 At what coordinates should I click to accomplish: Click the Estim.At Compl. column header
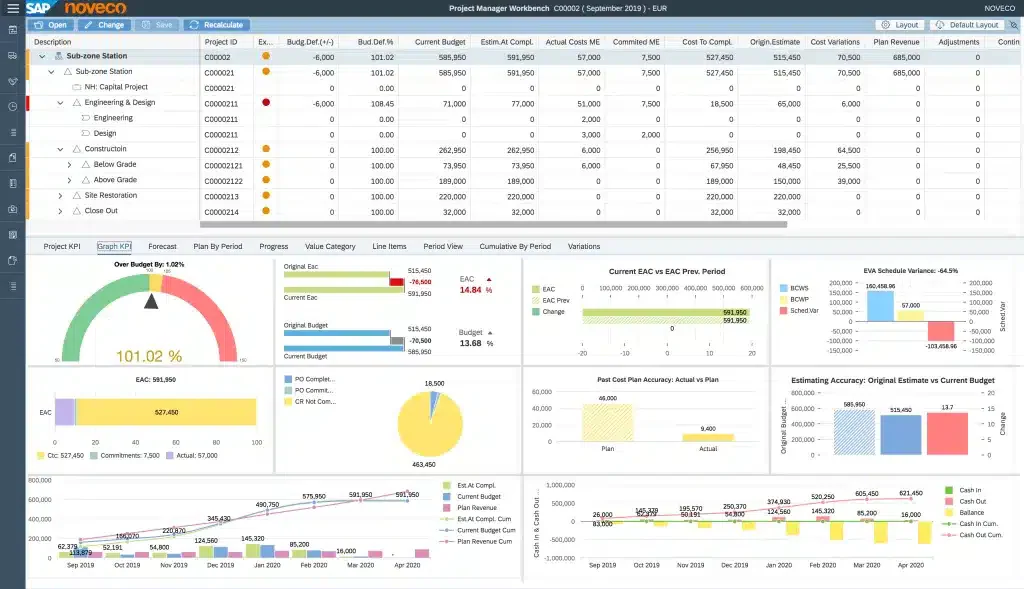(507, 42)
